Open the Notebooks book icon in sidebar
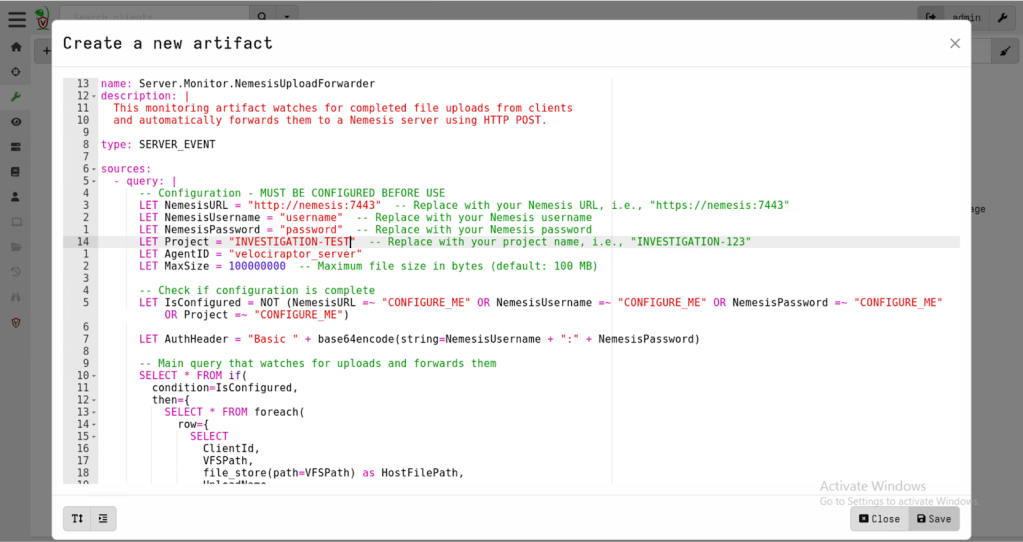The width and height of the screenshot is (1023, 542). [16, 172]
